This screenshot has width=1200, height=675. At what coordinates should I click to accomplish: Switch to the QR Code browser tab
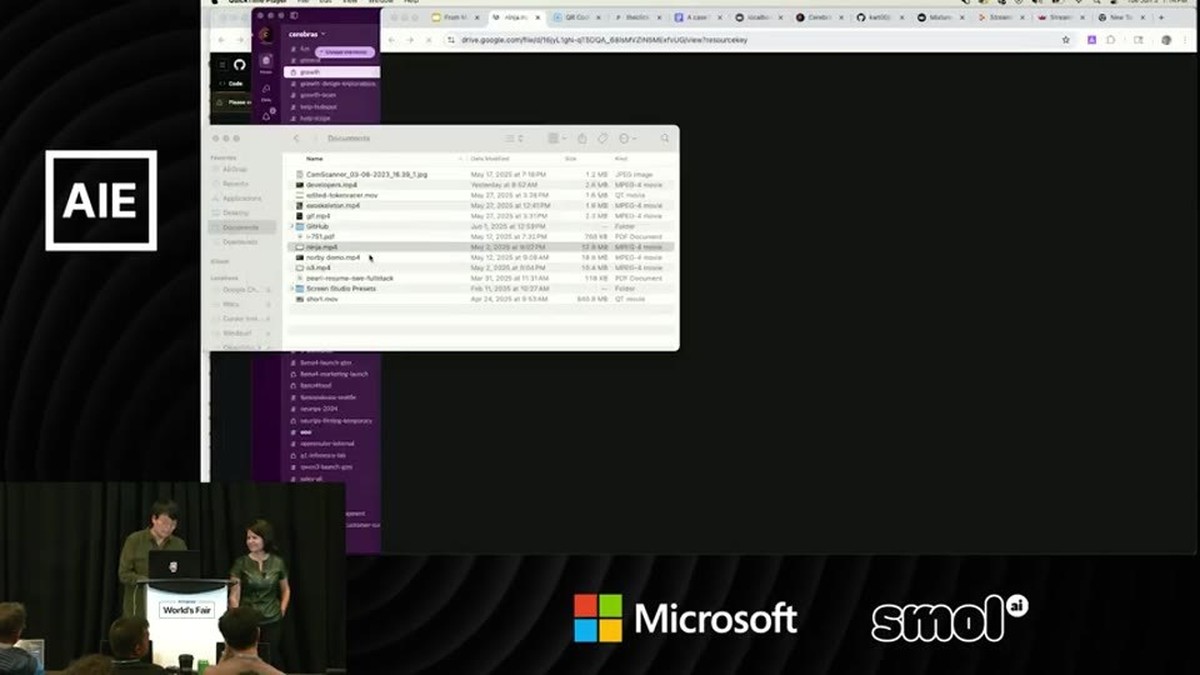pos(574,17)
